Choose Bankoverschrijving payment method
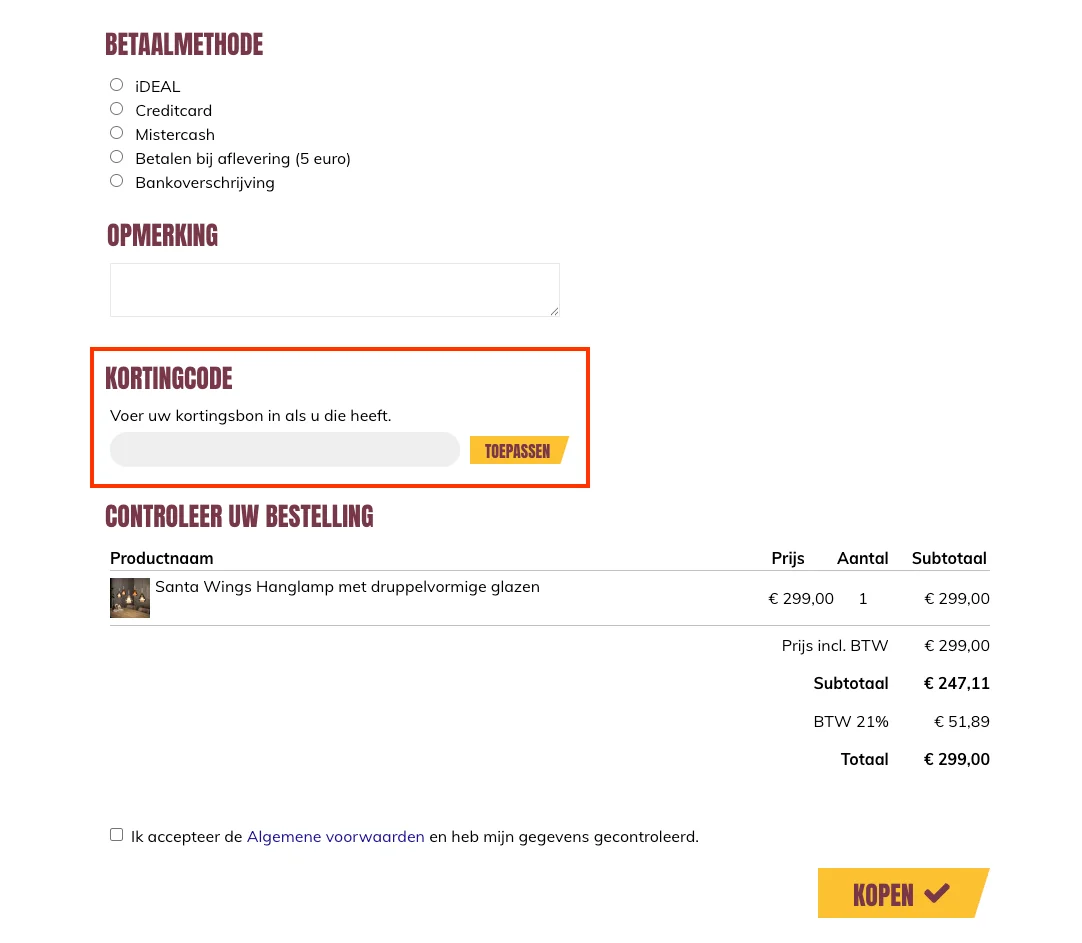 (x=116, y=180)
